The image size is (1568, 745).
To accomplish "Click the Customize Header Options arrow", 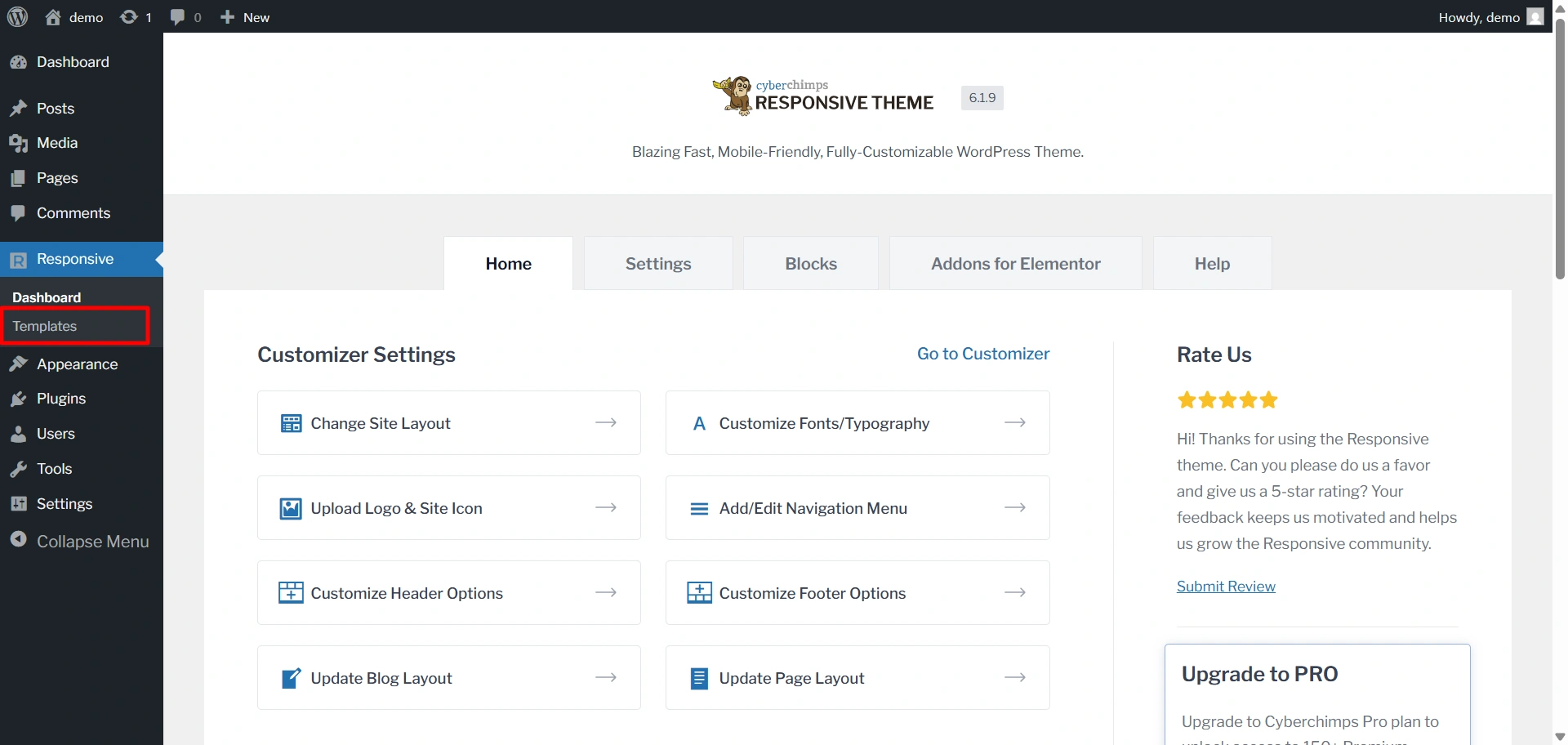I will point(606,592).
